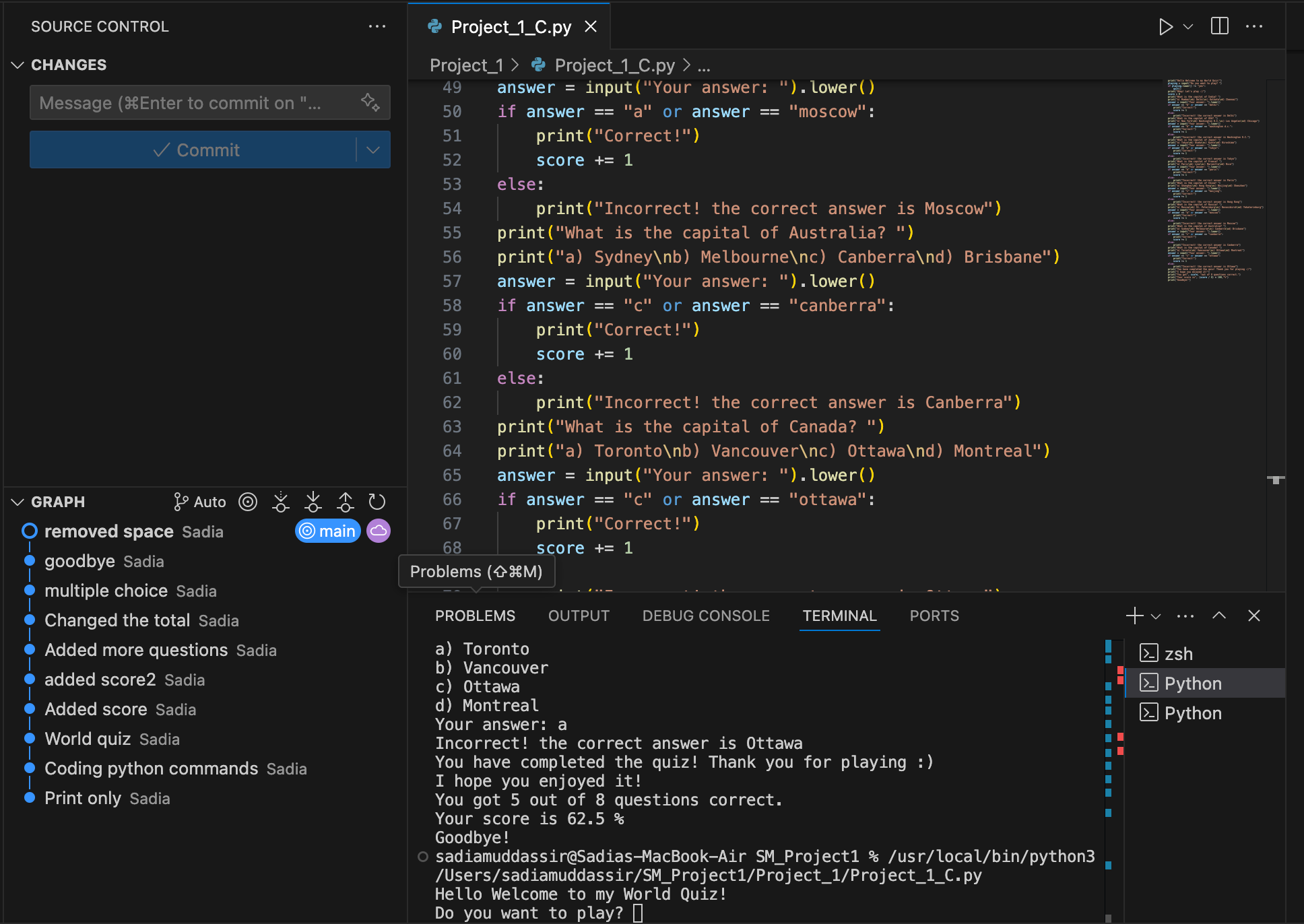Click the Project_1_C.py breadcrumb item

pos(614,65)
